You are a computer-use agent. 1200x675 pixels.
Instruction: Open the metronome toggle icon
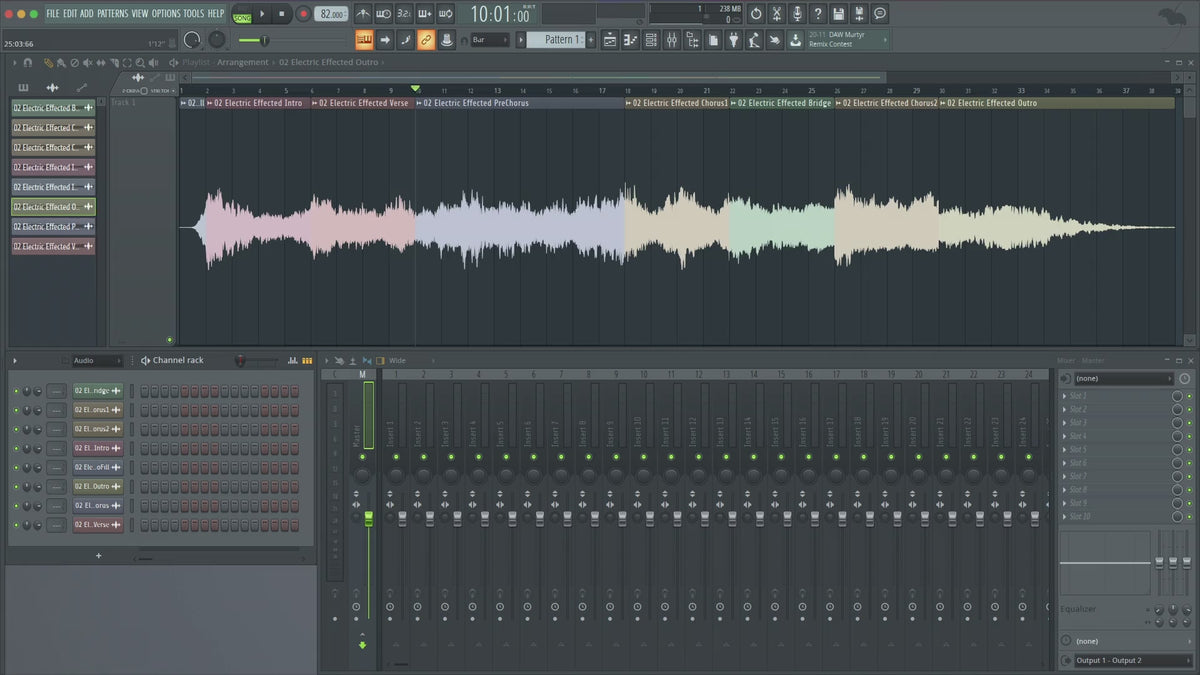(361, 14)
